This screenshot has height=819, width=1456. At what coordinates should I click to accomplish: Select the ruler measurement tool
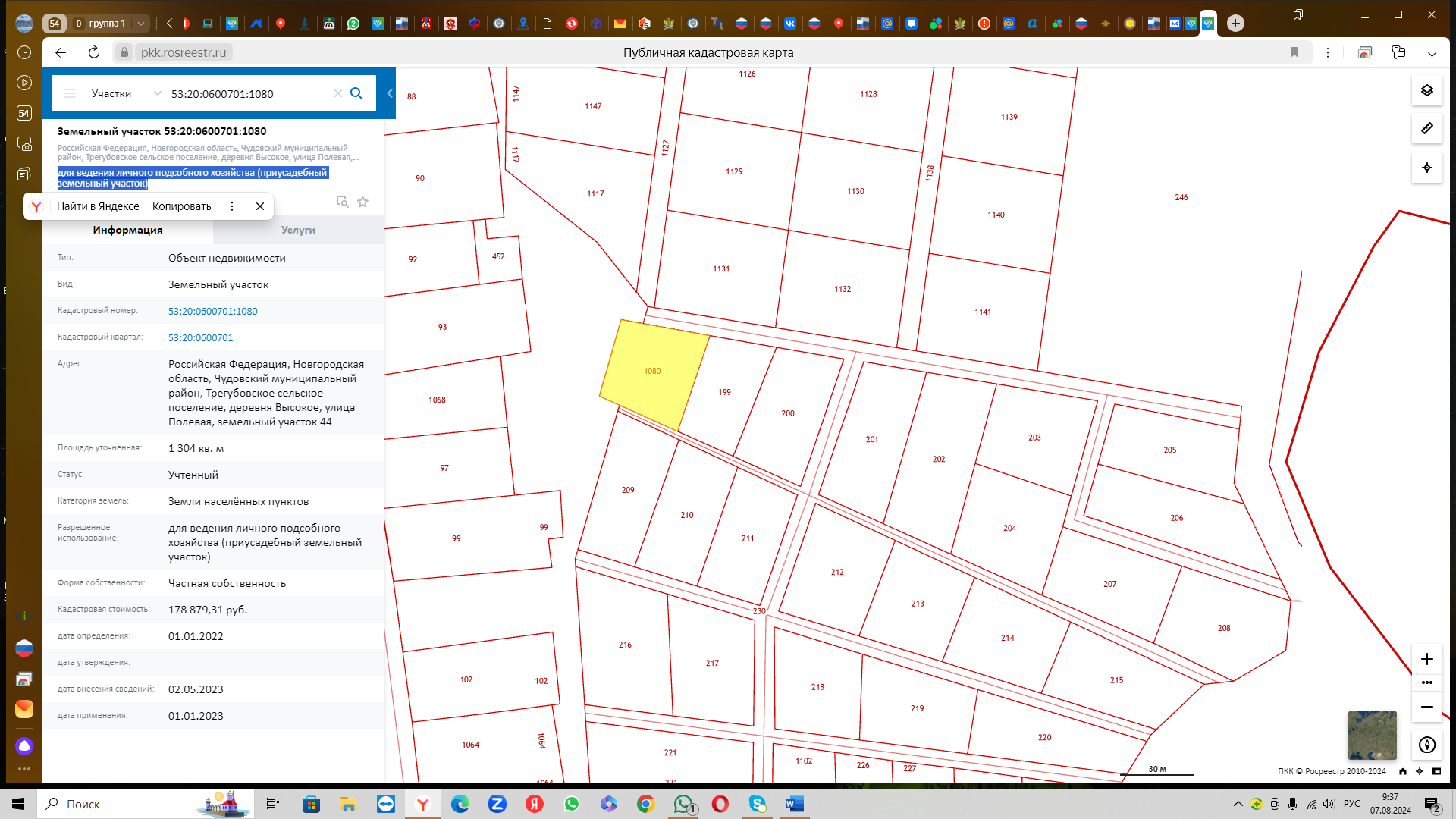pyautogui.click(x=1426, y=128)
